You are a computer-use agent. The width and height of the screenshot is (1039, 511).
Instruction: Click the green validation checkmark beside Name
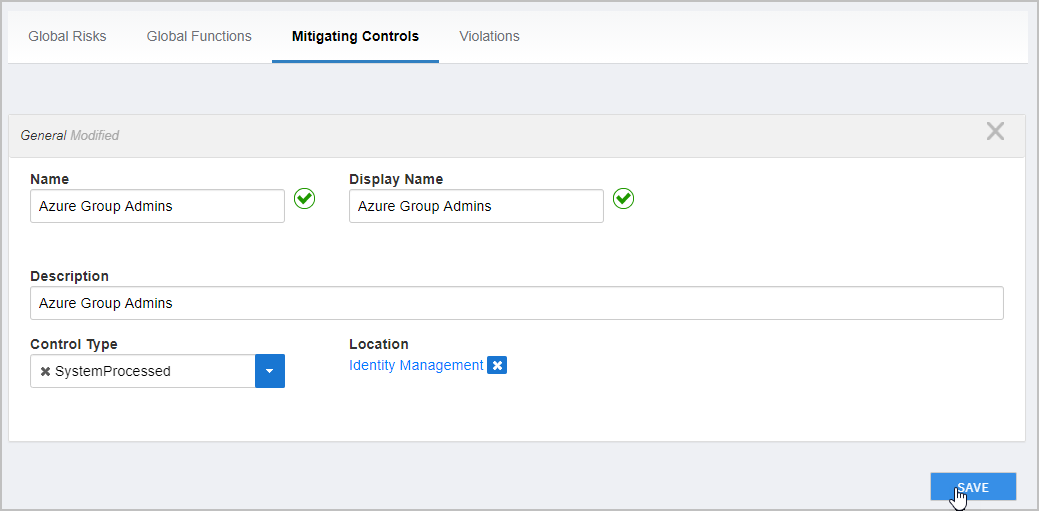point(305,199)
